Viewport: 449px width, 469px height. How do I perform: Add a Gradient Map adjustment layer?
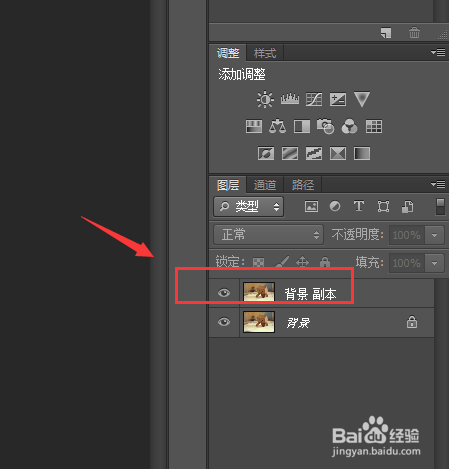point(362,154)
